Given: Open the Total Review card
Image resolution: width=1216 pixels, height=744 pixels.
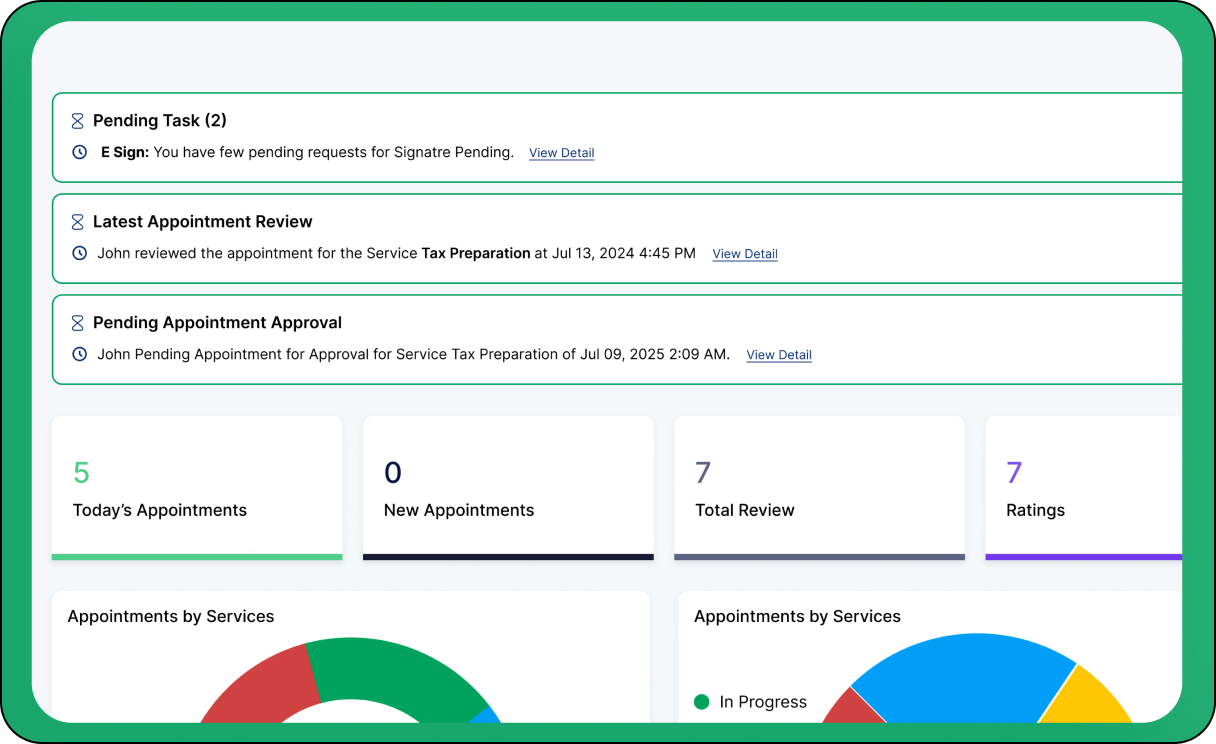Looking at the screenshot, I should [x=819, y=488].
